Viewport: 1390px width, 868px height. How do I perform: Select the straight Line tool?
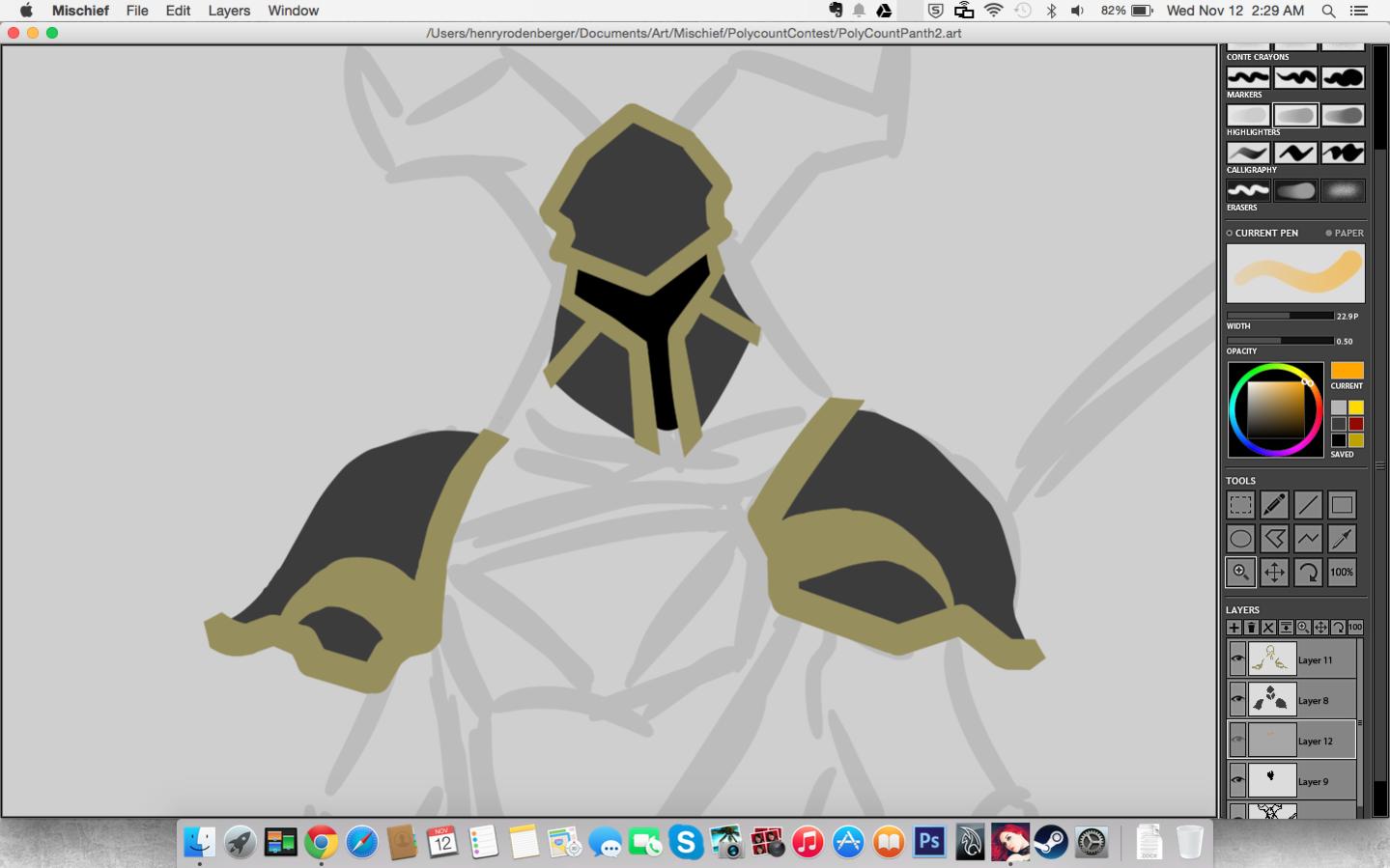point(1308,505)
